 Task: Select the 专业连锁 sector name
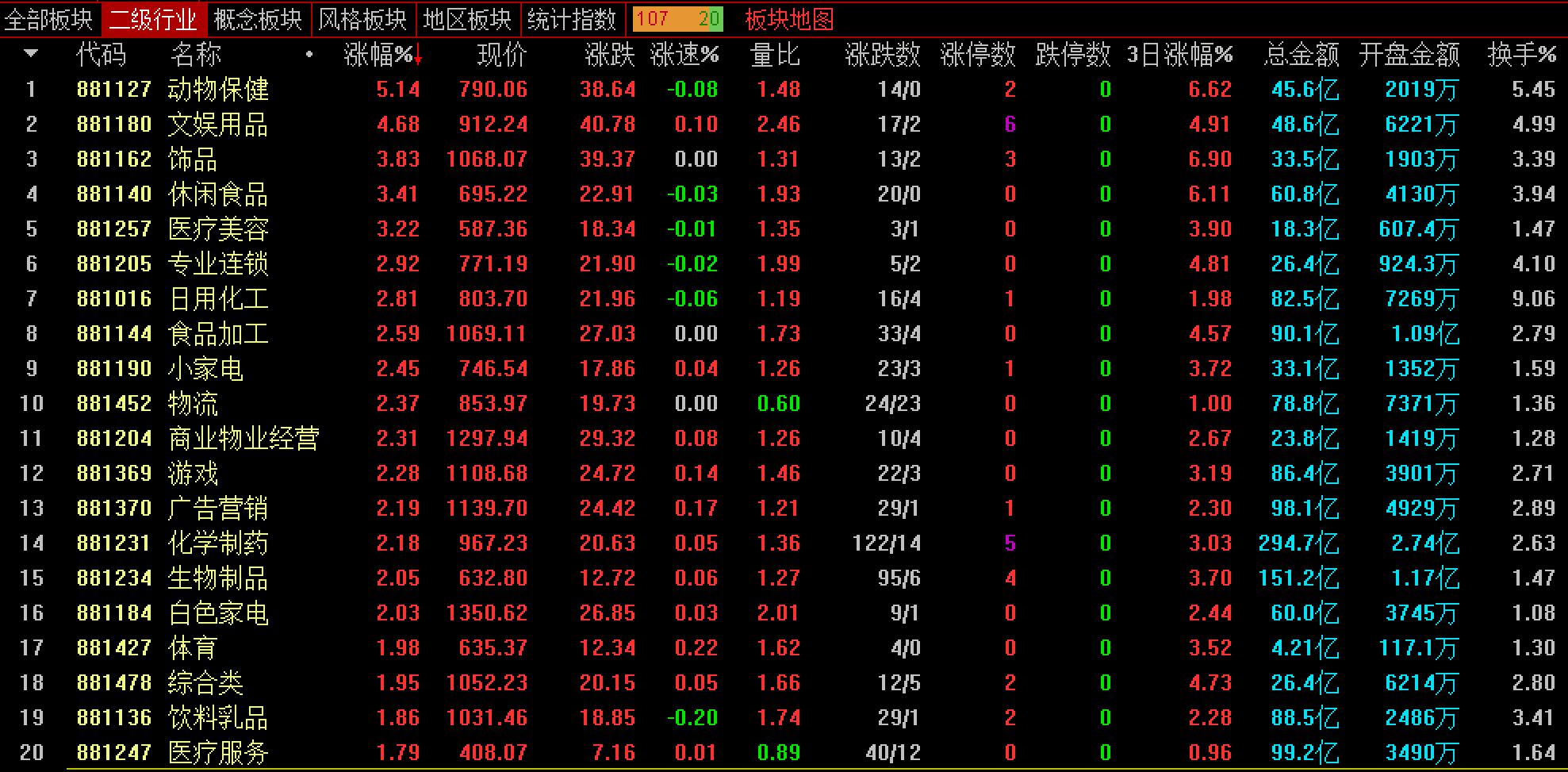pos(218,263)
